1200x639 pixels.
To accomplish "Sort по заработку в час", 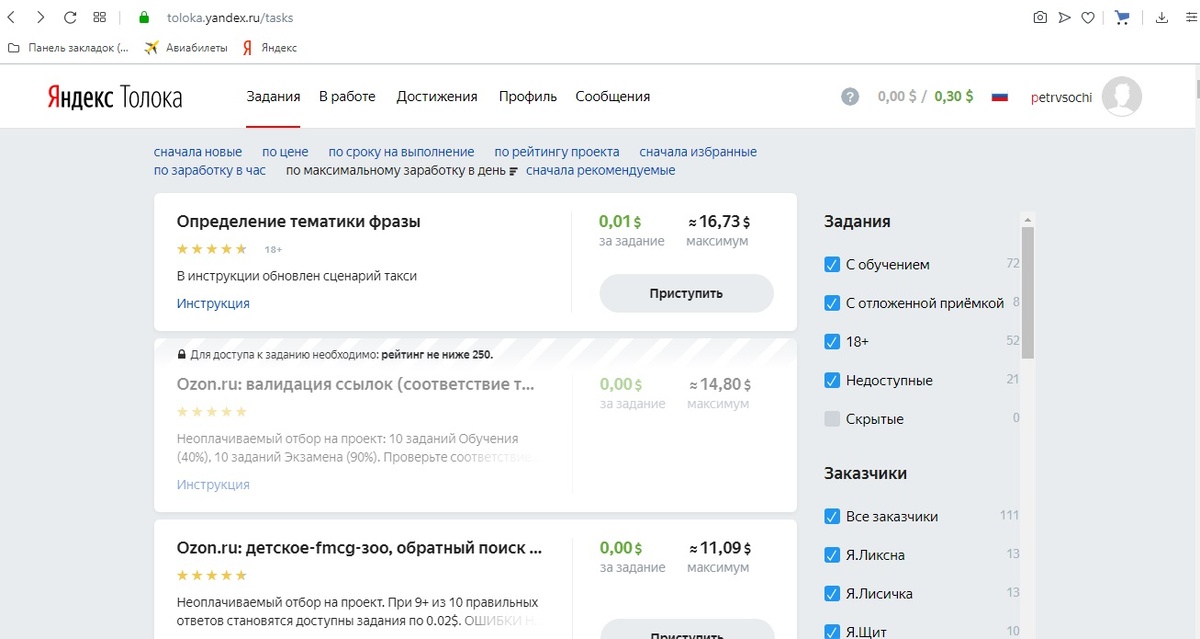I will click(x=210, y=171).
